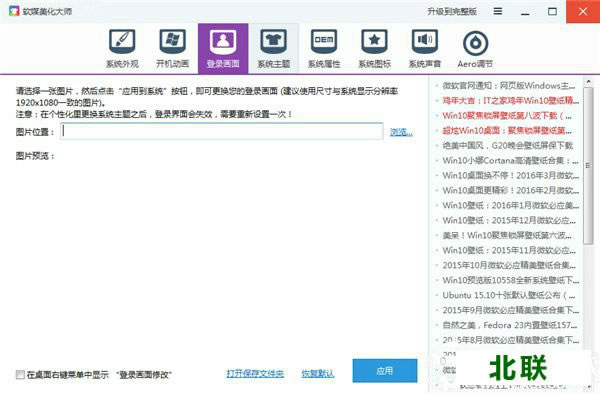Open news item 超炫Win10桌面

507,130
